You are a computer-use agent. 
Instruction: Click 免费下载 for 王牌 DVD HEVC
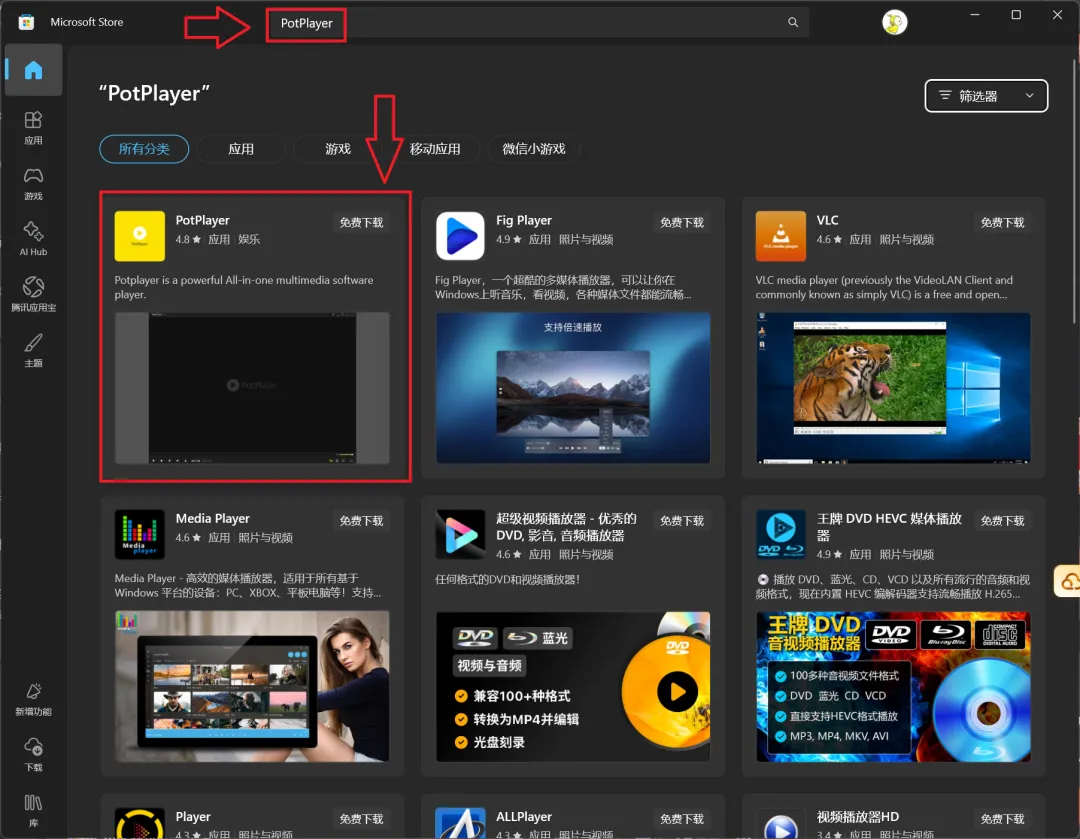click(x=1002, y=521)
